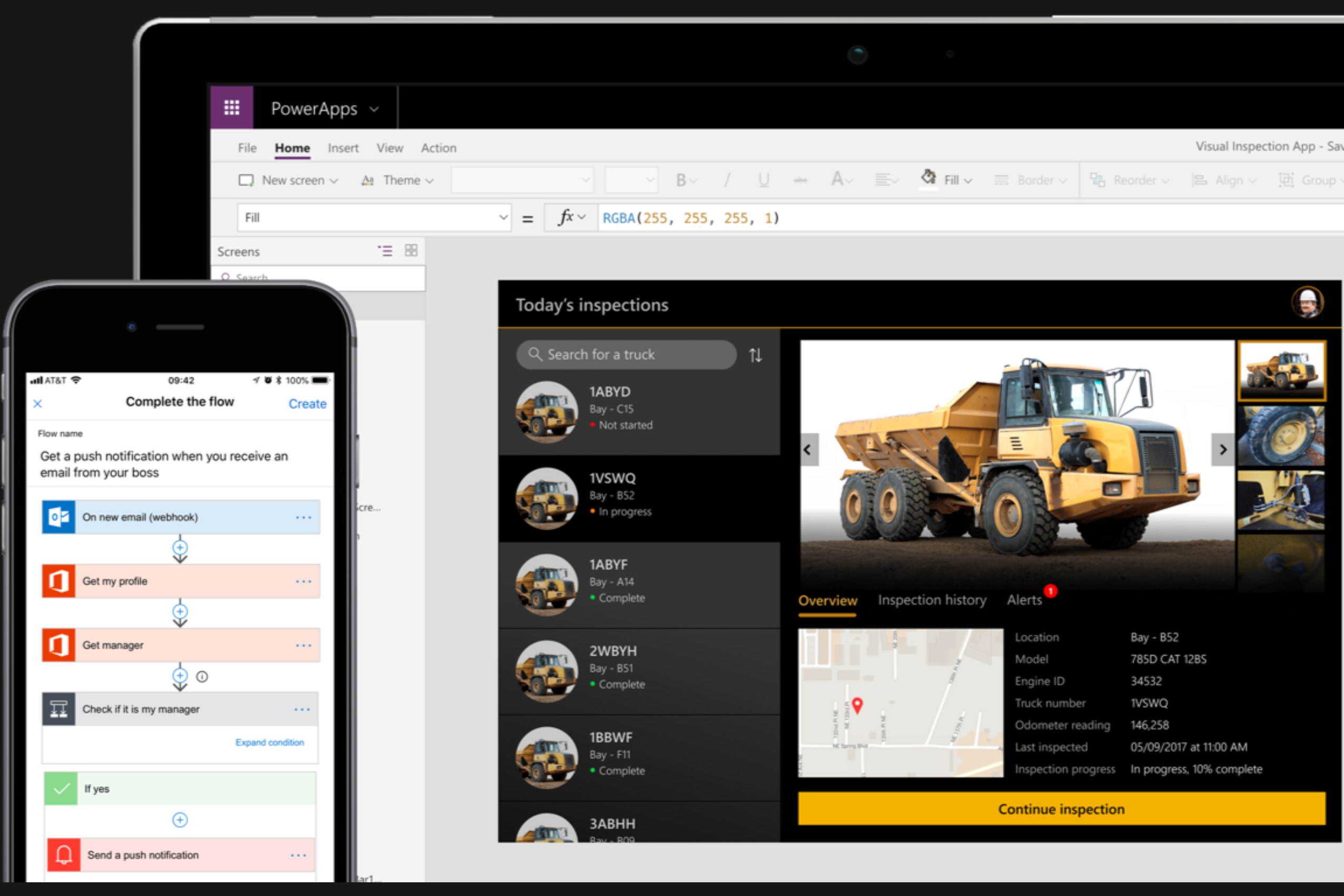Click the Bold formatting icon
The image size is (1344, 896).
point(681,181)
